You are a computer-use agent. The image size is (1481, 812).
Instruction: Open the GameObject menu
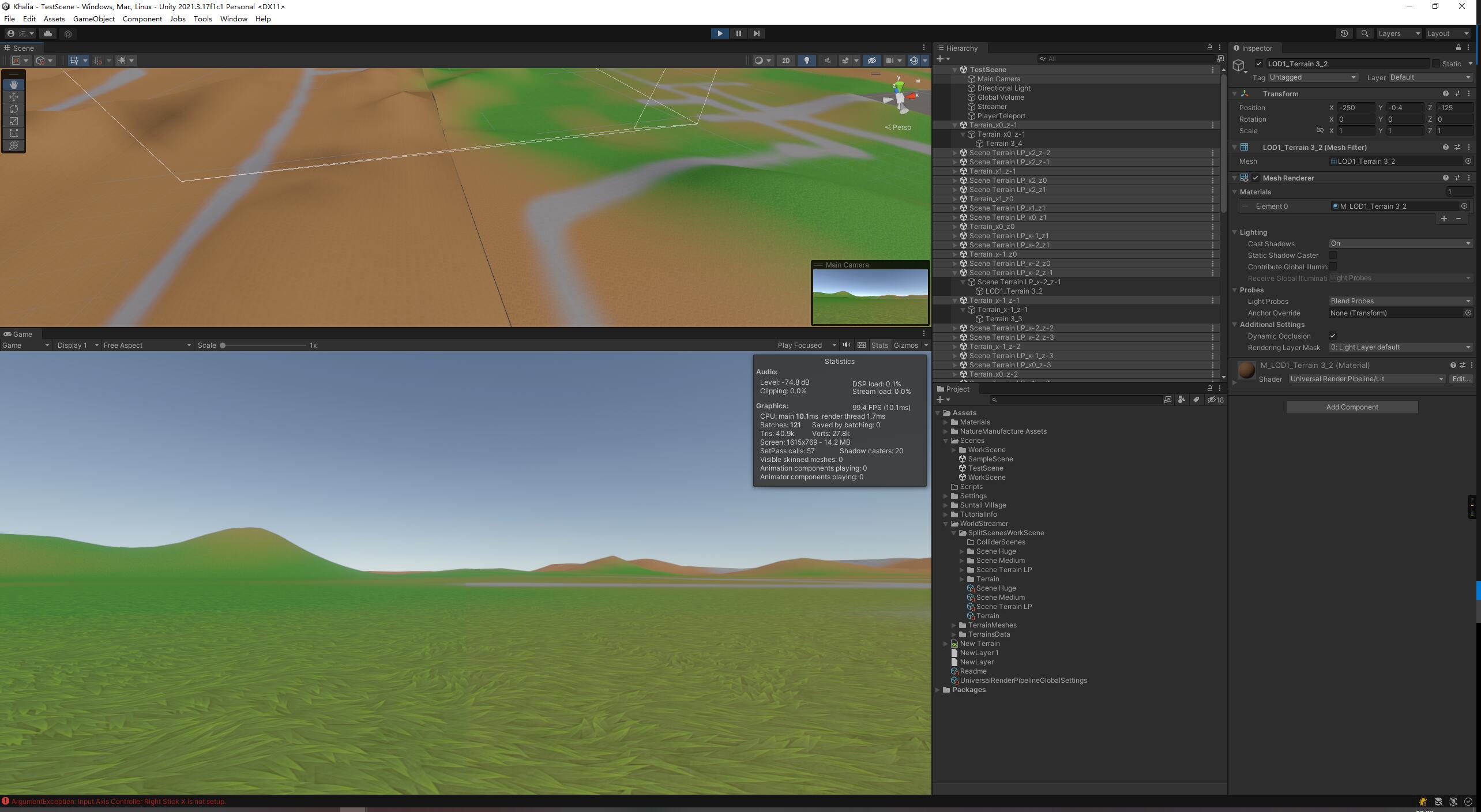94,19
